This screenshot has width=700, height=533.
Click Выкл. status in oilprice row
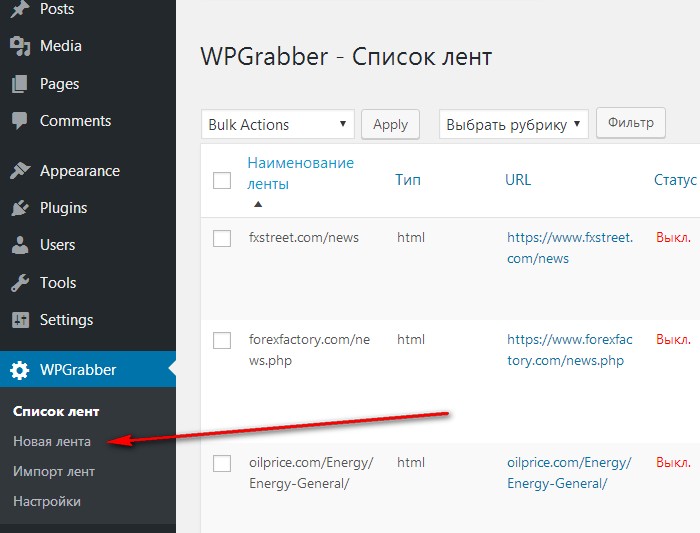673,462
